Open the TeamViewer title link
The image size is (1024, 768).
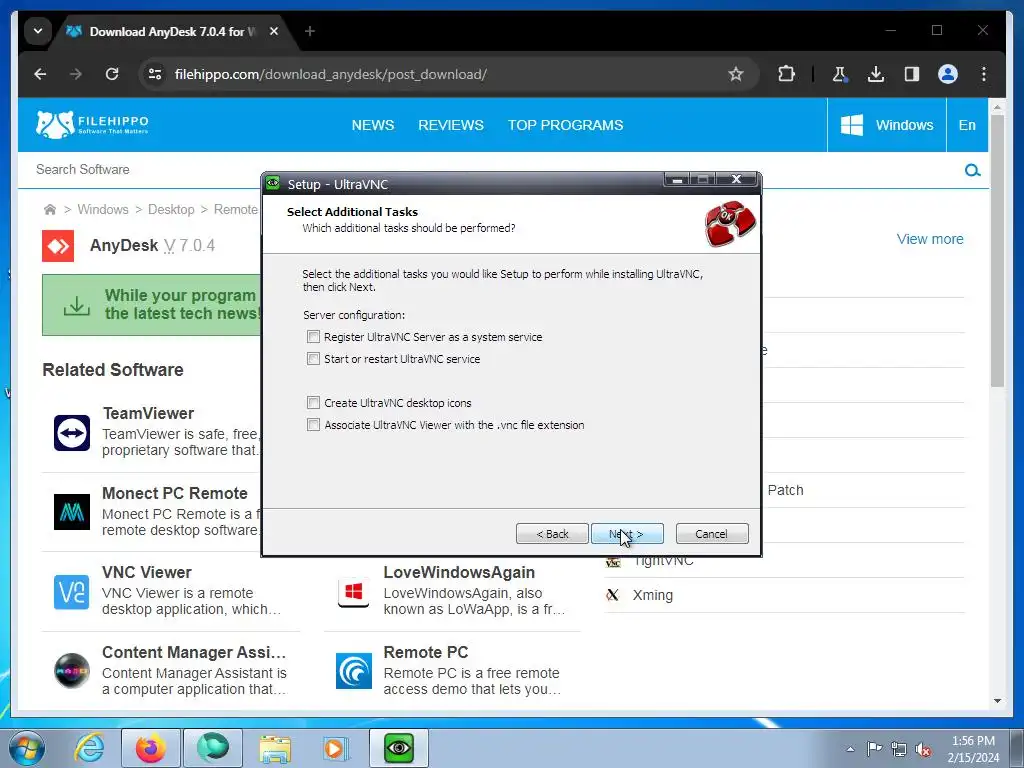(148, 413)
